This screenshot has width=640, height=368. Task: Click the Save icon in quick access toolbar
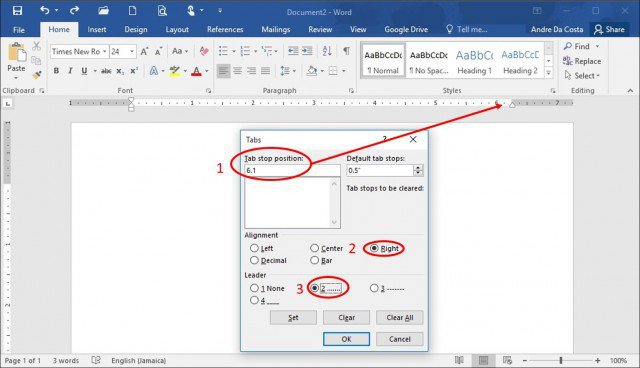point(17,11)
